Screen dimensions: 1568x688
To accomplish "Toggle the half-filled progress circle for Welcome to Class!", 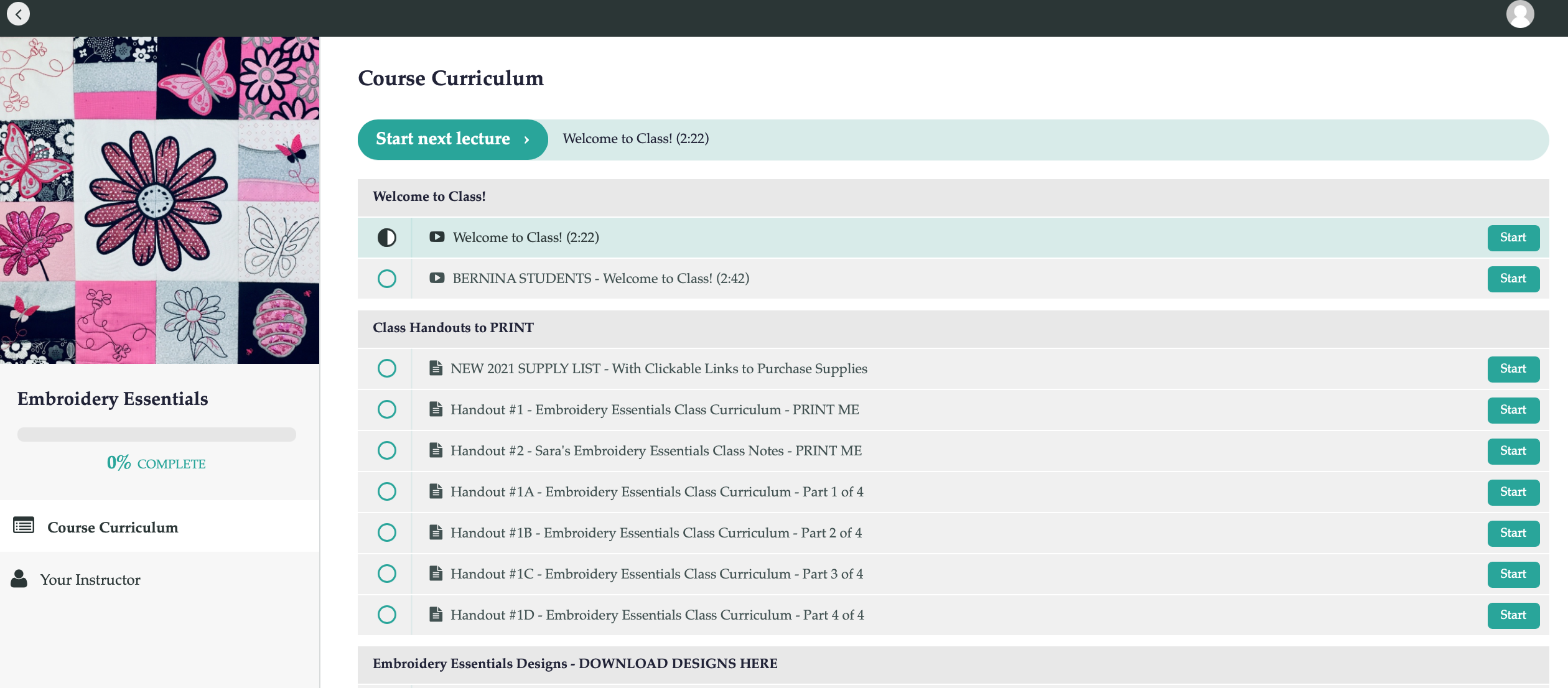I will tap(387, 238).
